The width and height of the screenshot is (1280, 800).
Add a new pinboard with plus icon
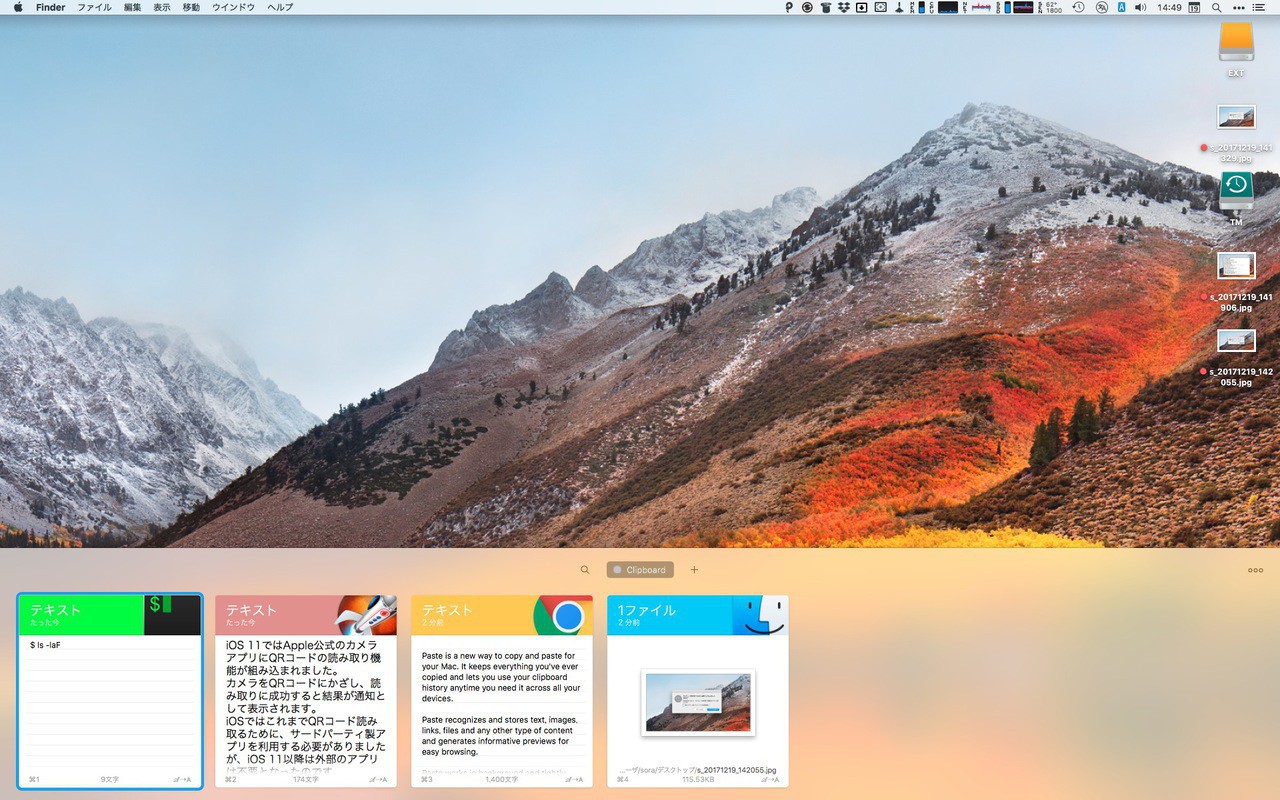click(694, 570)
